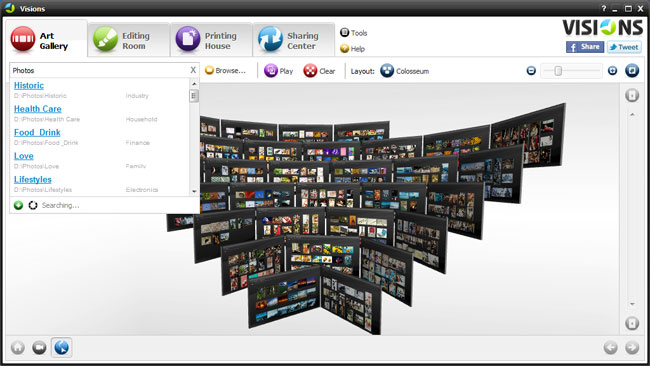Click the search list scroll-down arrow
This screenshot has width=650, height=366.
click(x=194, y=191)
